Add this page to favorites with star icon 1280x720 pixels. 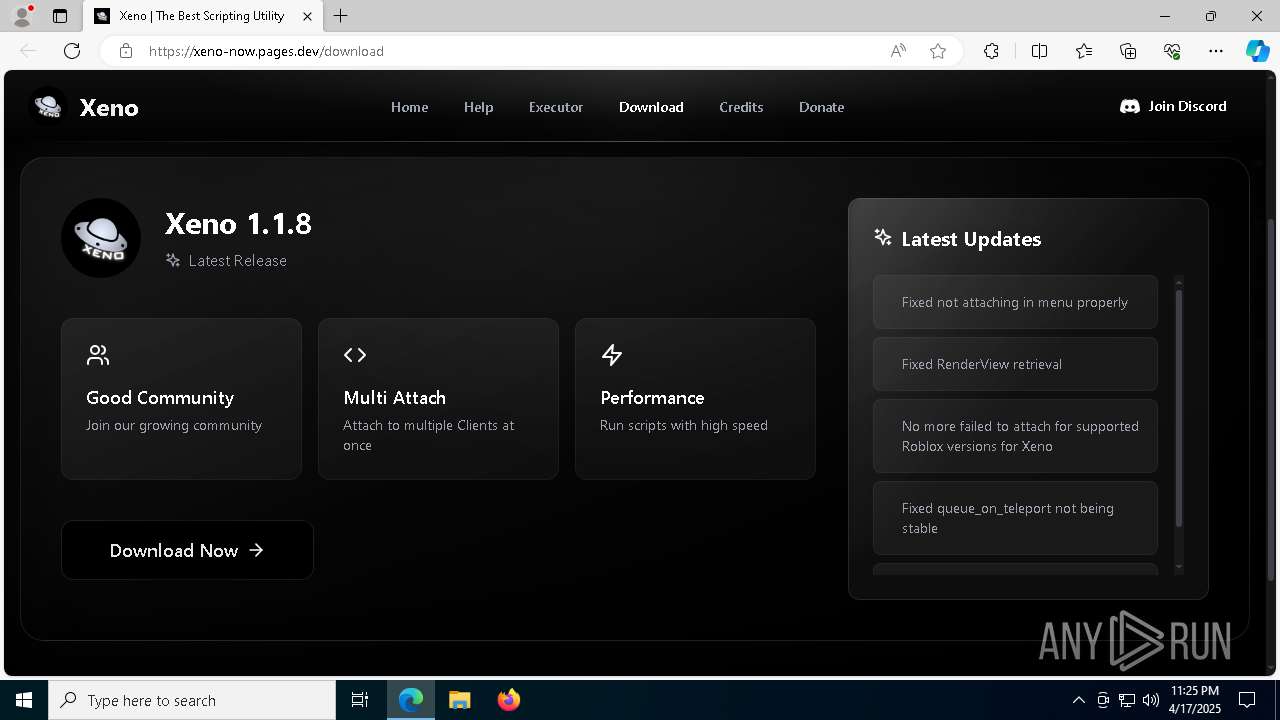pos(938,51)
